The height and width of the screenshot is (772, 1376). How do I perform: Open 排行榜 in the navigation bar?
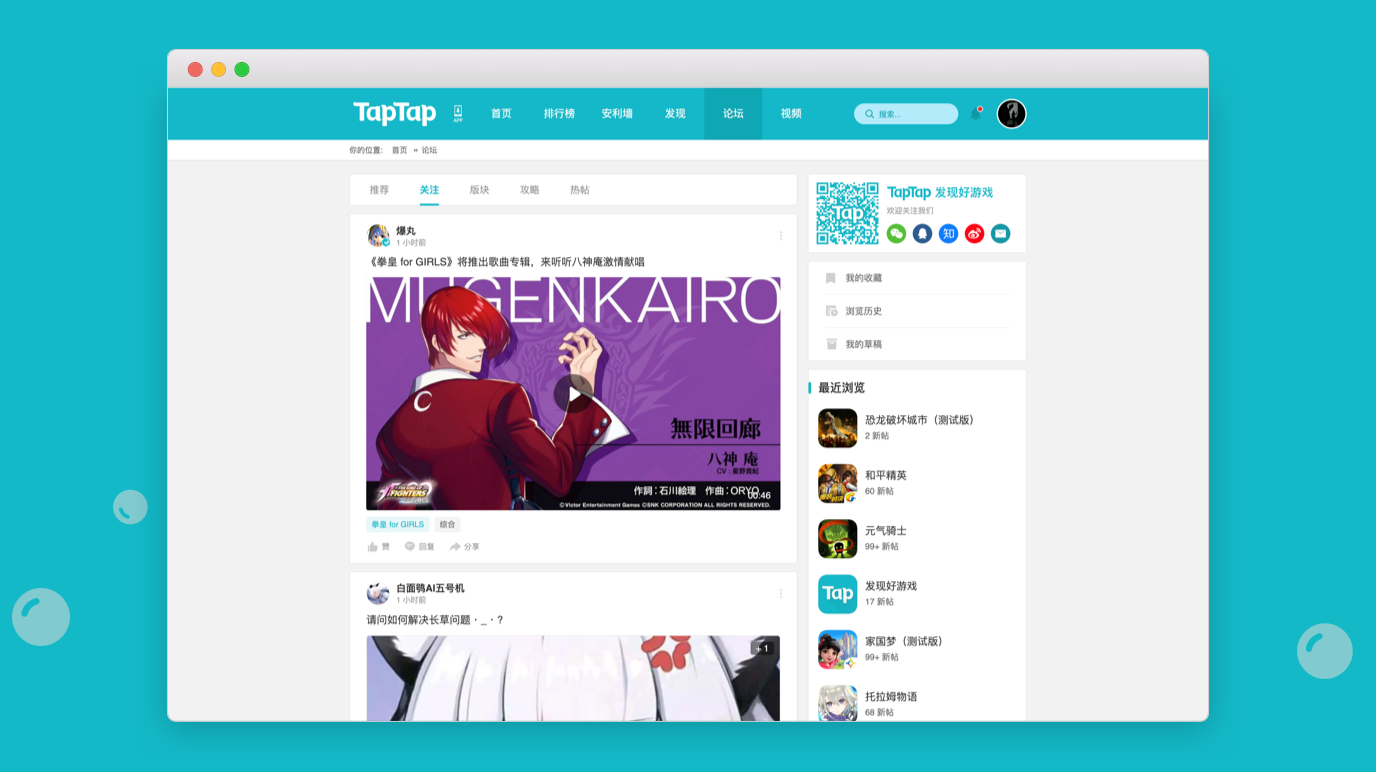click(559, 114)
